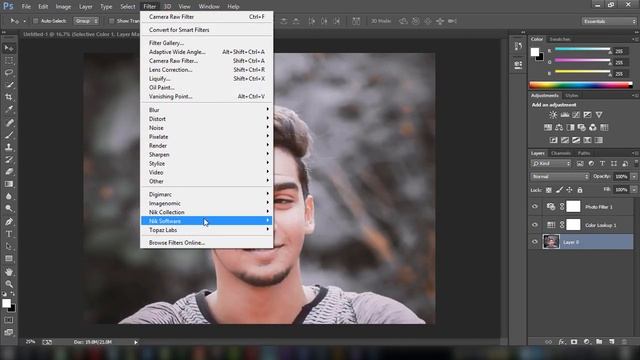Select the Hand tool

9,272
